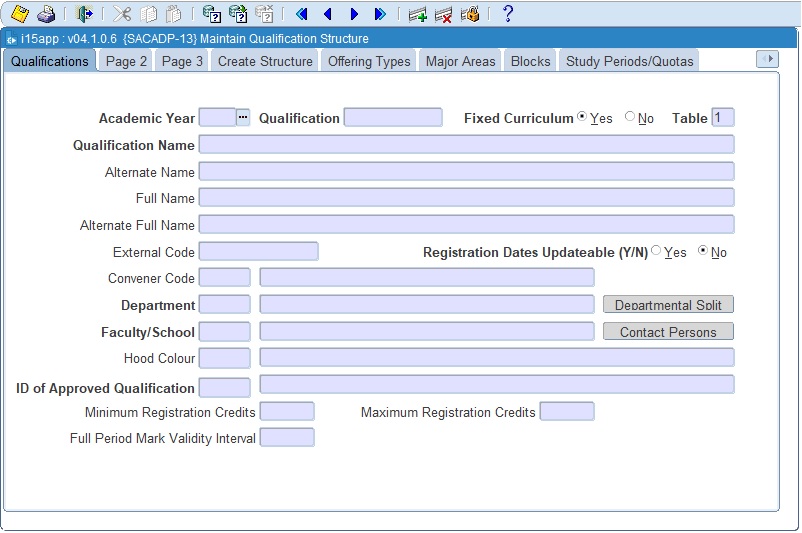Jump to the last record arrow
This screenshot has height=533, width=802.
pyautogui.click(x=380, y=14)
